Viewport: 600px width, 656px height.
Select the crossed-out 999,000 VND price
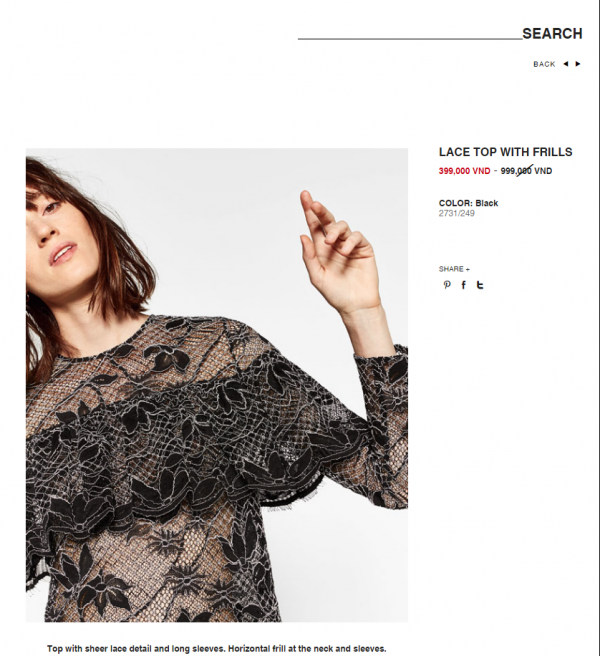(526, 171)
